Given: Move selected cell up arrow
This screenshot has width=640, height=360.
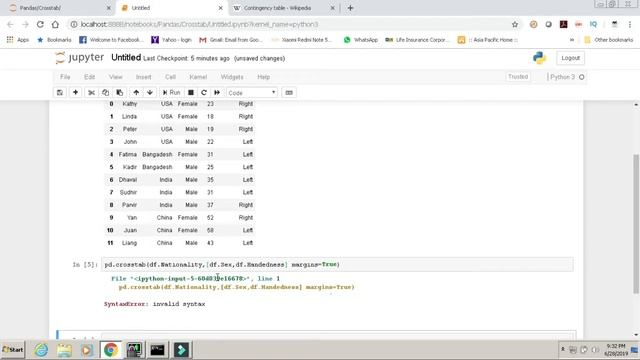Looking at the screenshot, I should coord(136,93).
